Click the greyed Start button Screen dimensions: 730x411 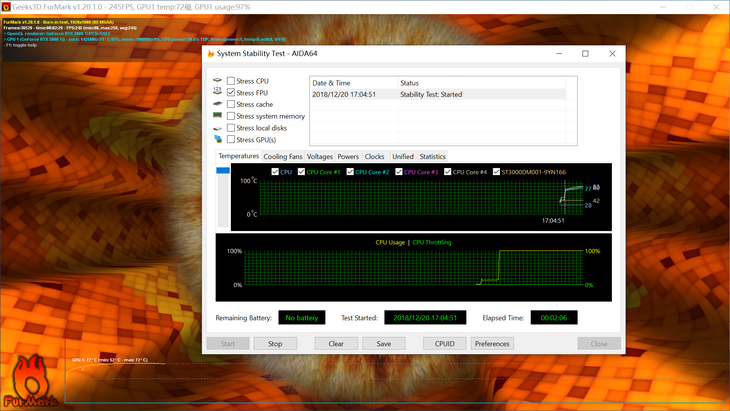(x=228, y=344)
